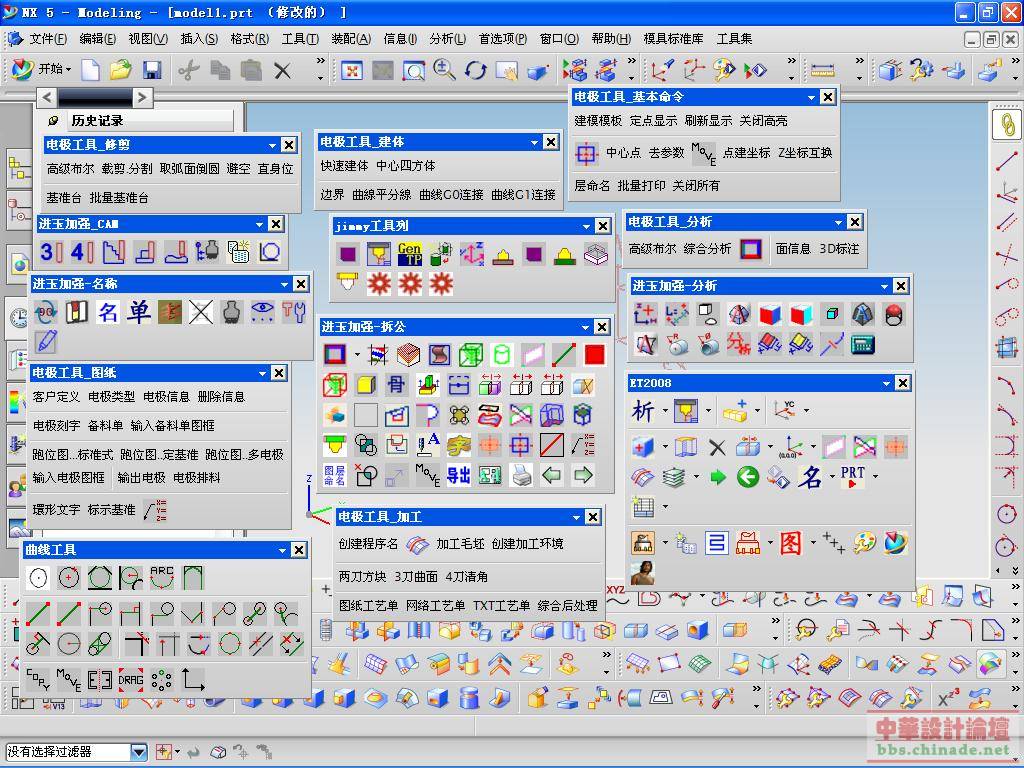This screenshot has width=1024, height=768.
Task: Click the ARC icon in 曲线工具
Action: tap(162, 577)
